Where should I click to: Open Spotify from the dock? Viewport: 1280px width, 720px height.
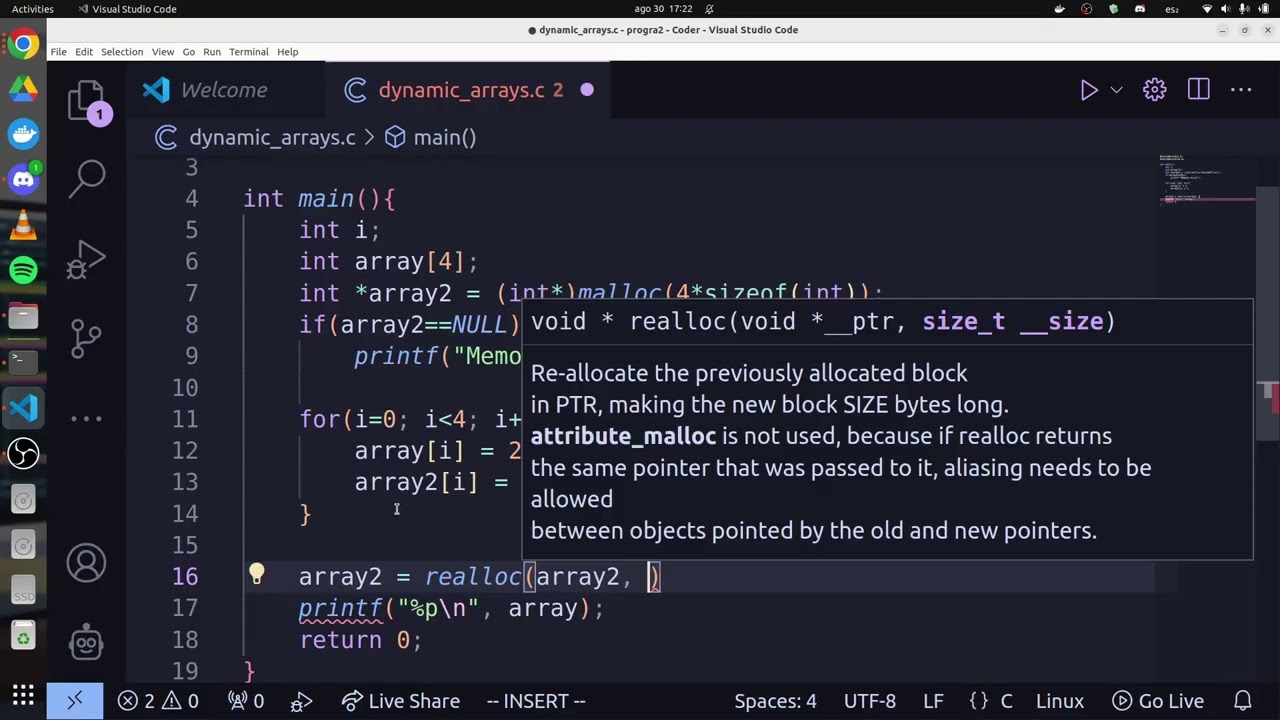(23, 270)
